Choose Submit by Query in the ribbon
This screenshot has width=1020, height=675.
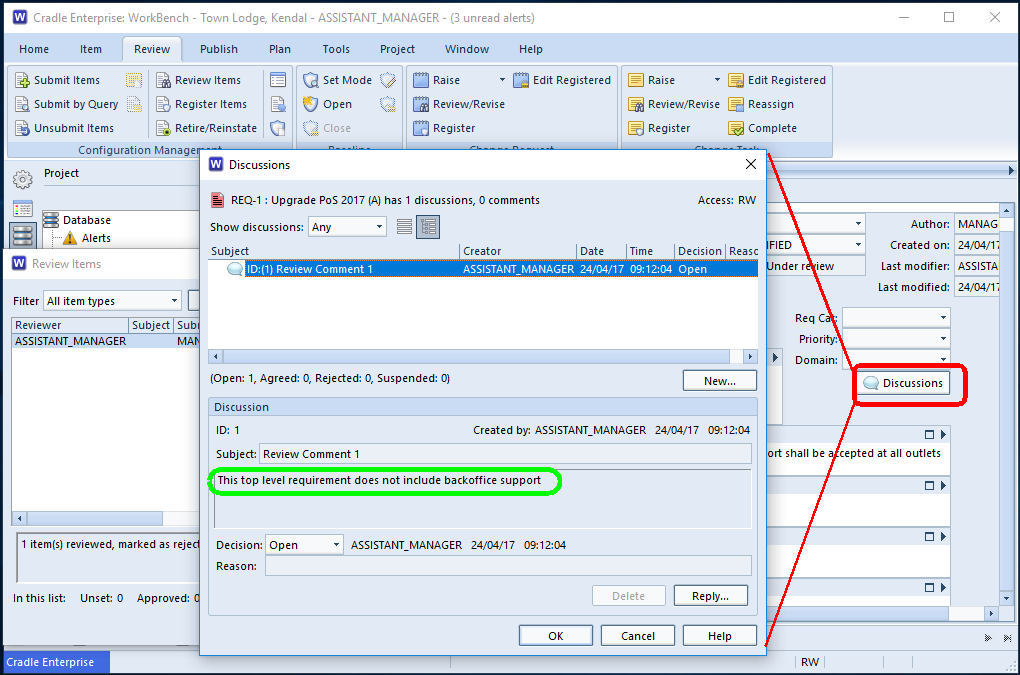pos(67,104)
